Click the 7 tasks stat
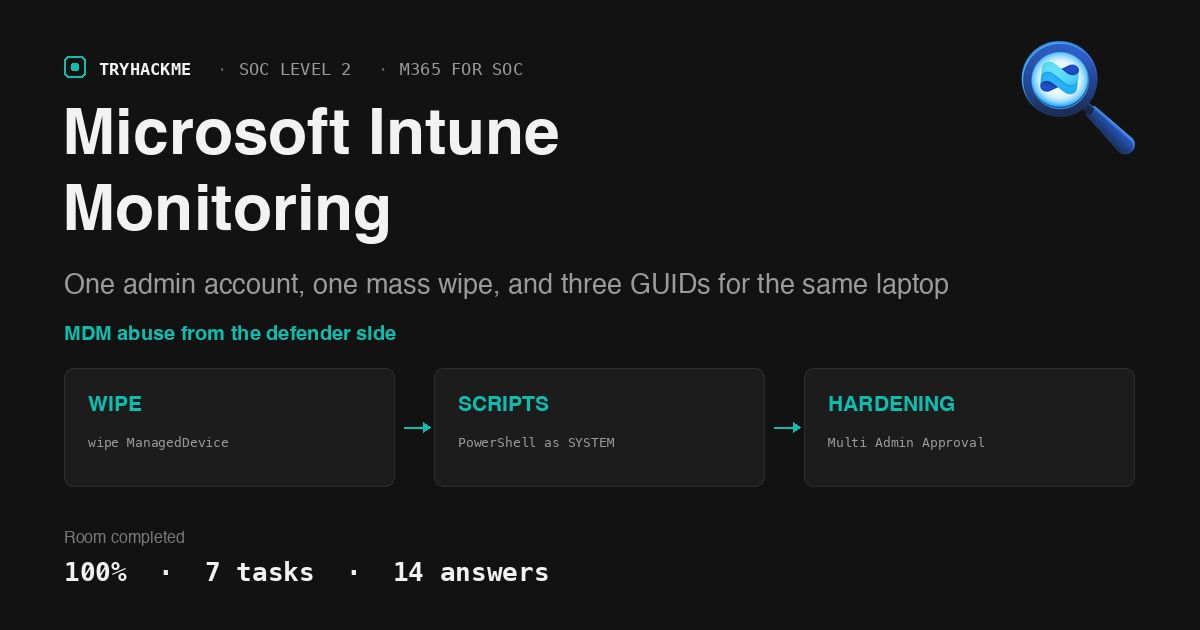The width and height of the screenshot is (1200, 630). (259, 572)
